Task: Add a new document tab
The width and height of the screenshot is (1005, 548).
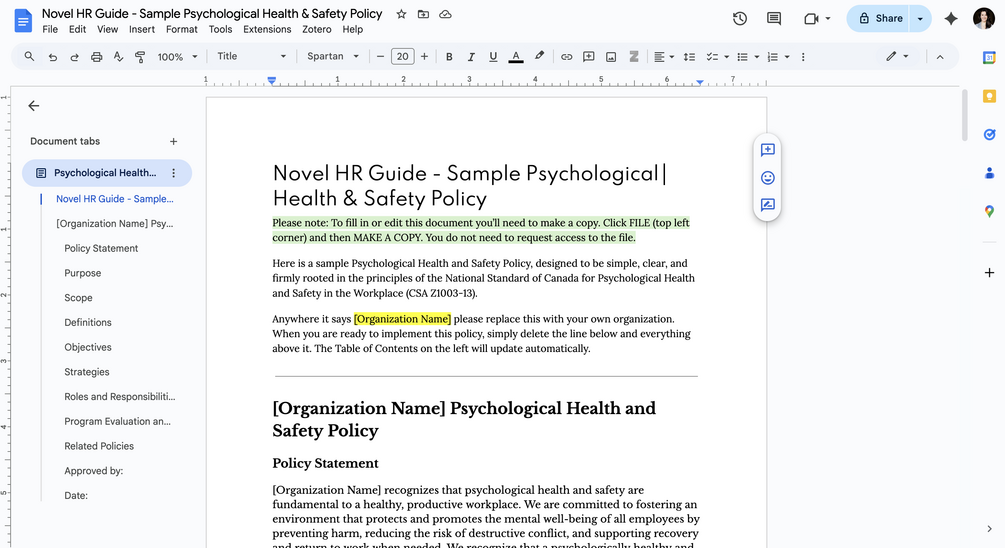Action: click(173, 142)
